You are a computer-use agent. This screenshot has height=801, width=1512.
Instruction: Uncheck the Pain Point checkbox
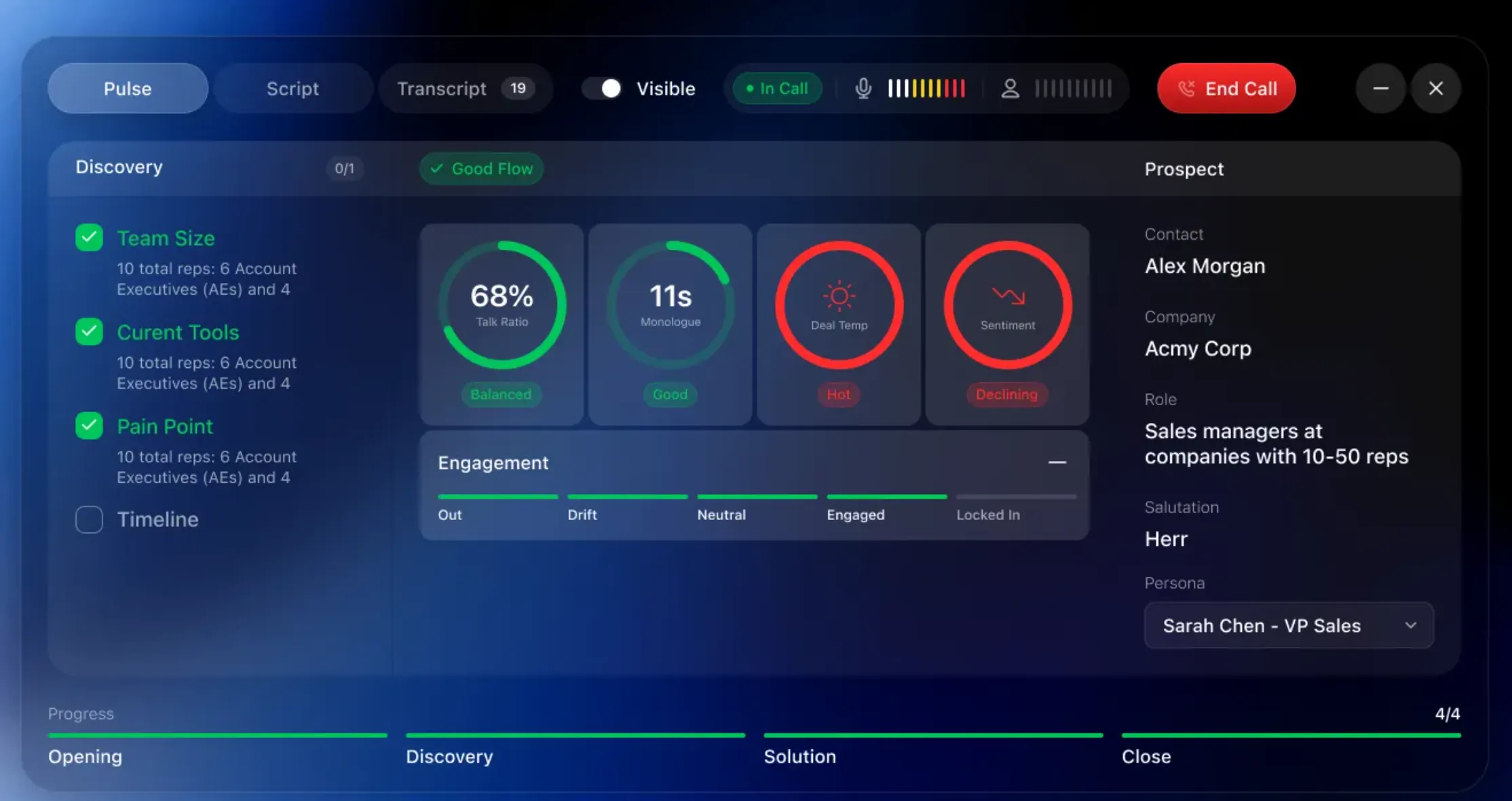pos(89,426)
